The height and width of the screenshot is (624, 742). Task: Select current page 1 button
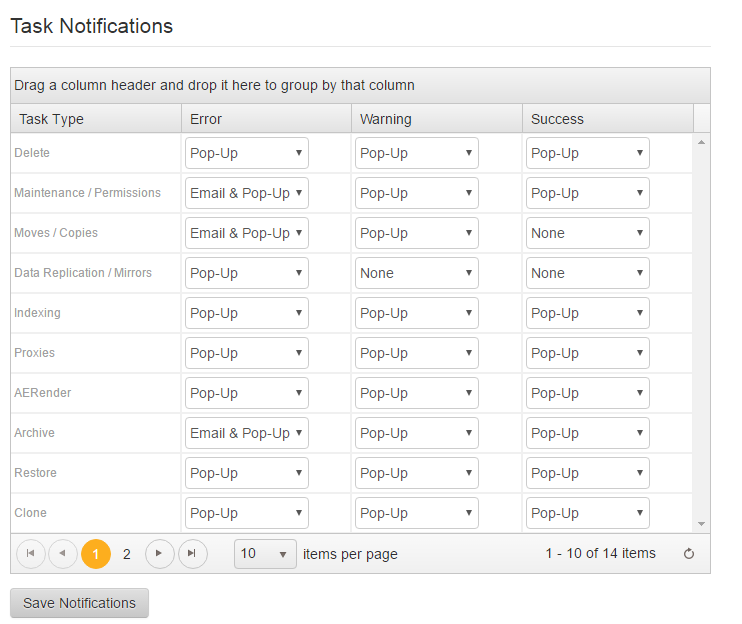96,554
